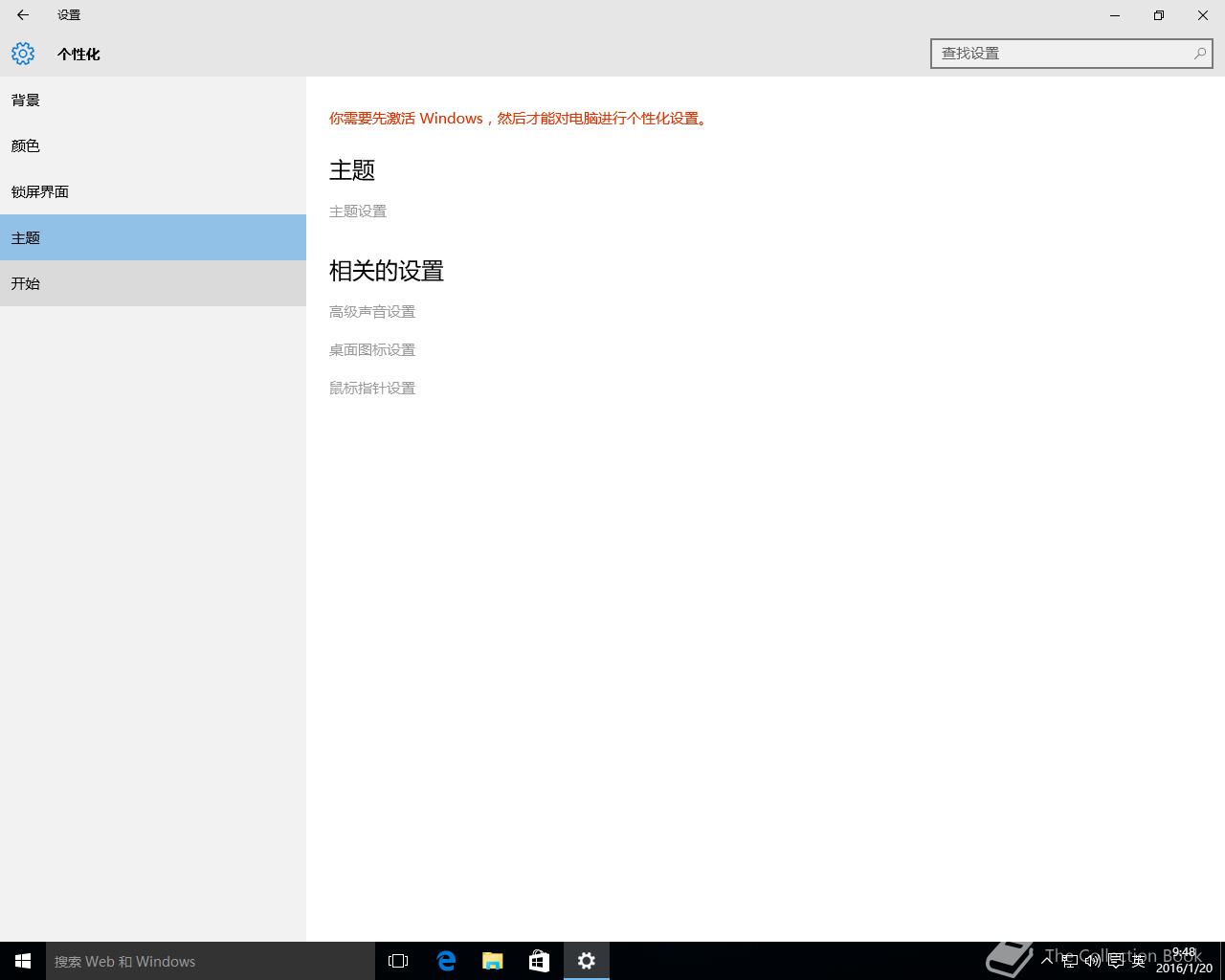1225x980 pixels.
Task: Switch to the 开始 page
Action: pyautogui.click(x=153, y=283)
